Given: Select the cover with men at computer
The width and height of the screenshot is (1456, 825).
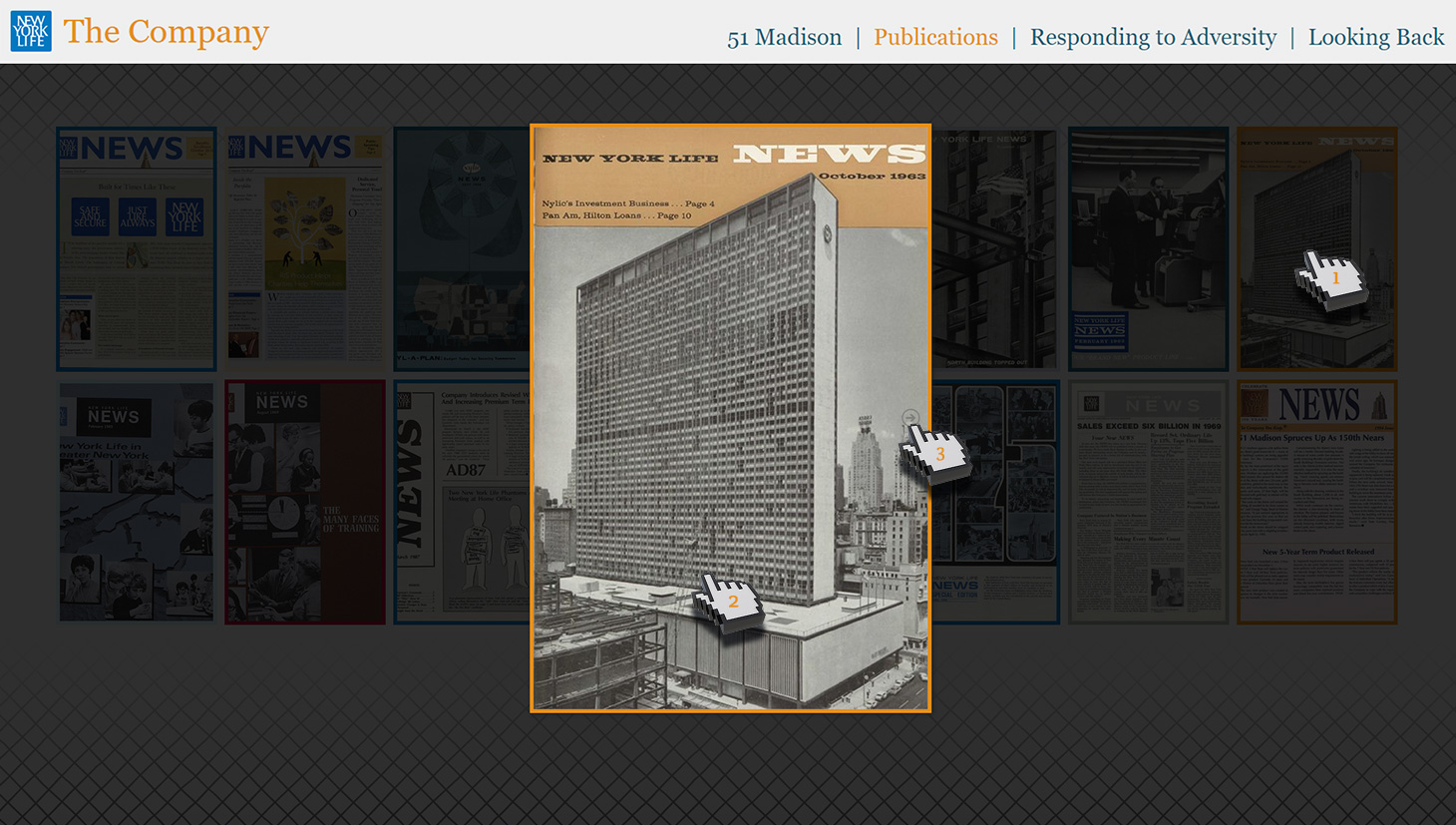Looking at the screenshot, I should point(1148,248).
